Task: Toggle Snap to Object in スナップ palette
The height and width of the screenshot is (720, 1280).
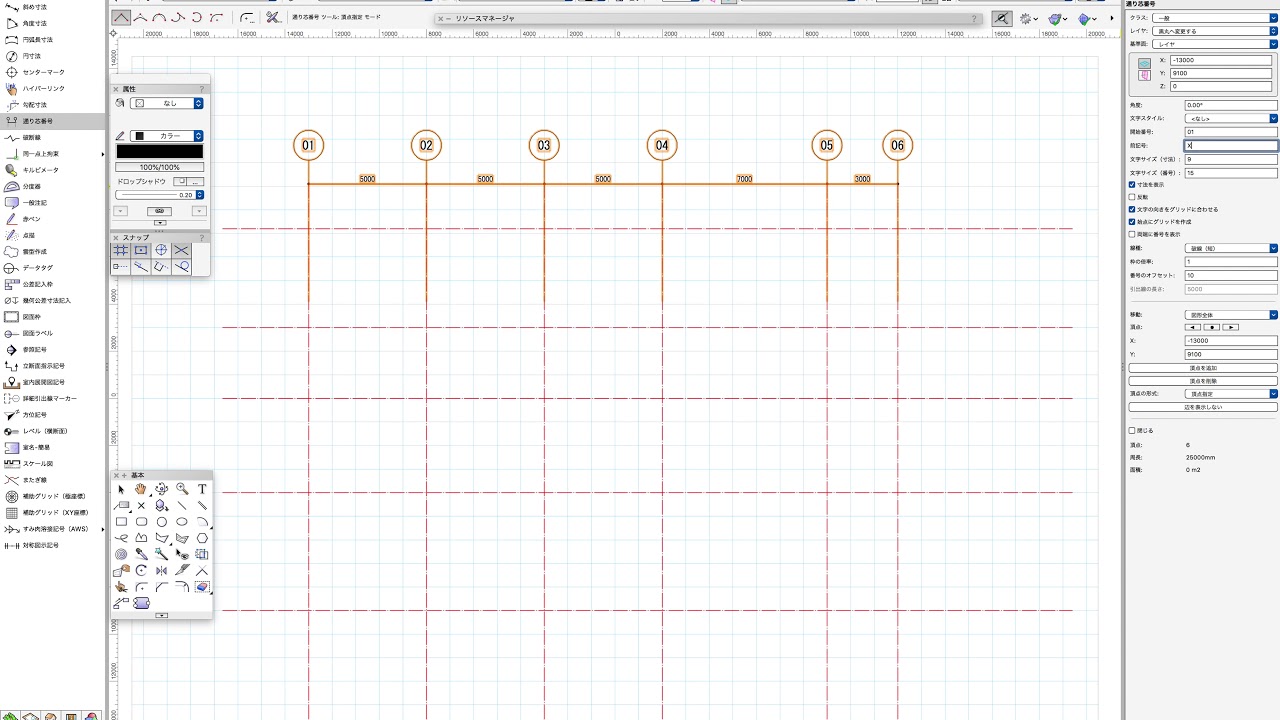Action: tap(141, 250)
